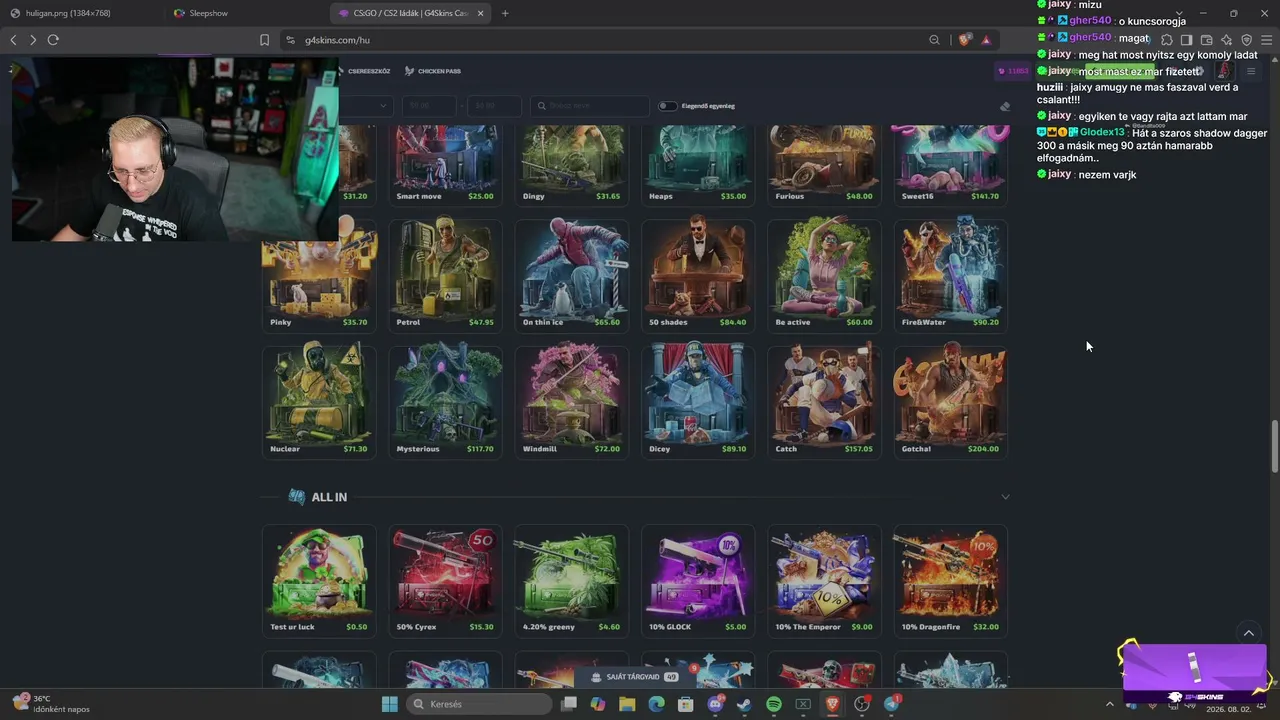
Task: Go back with the browser back arrow
Action: [x=13, y=40]
